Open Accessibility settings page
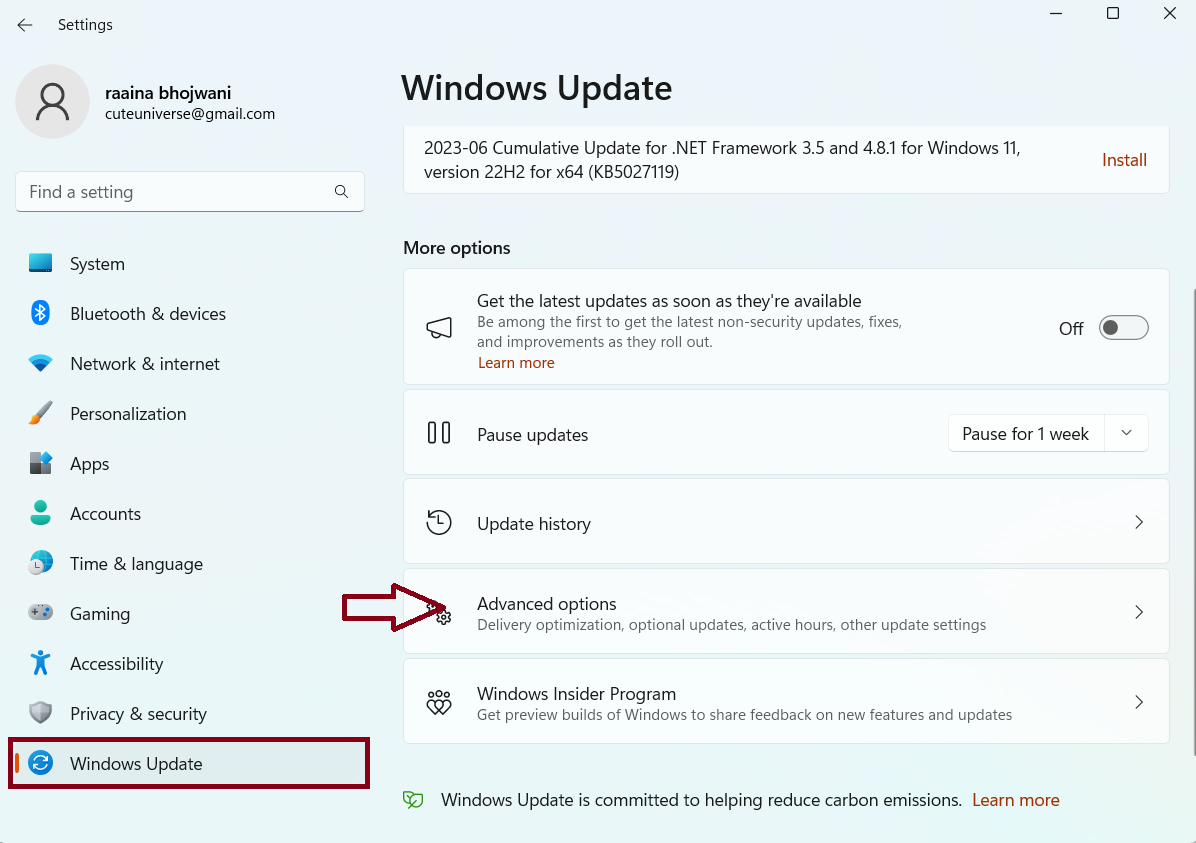Viewport: 1196px width, 843px height. [189, 664]
